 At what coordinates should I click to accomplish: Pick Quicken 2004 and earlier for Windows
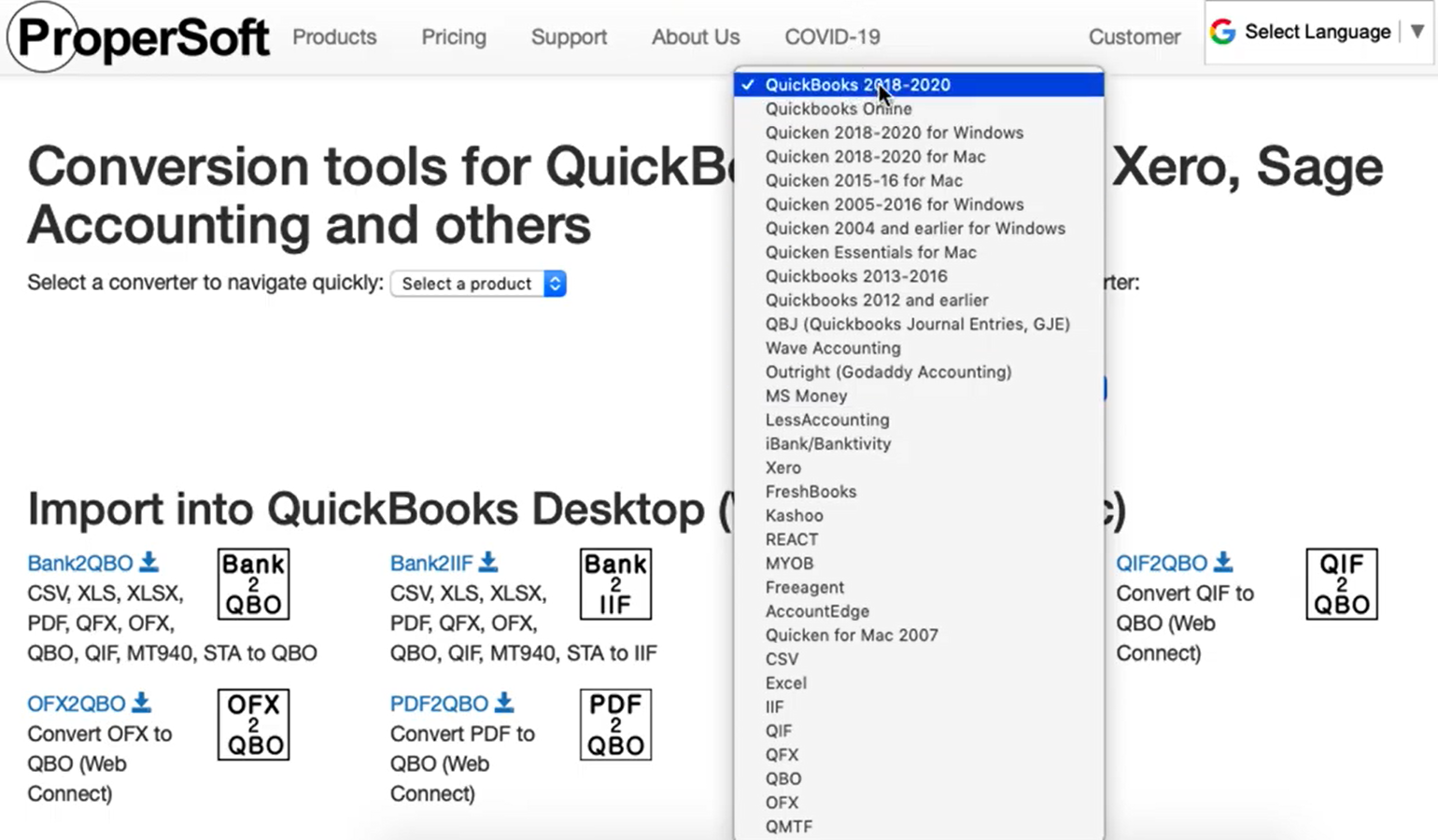919,229
